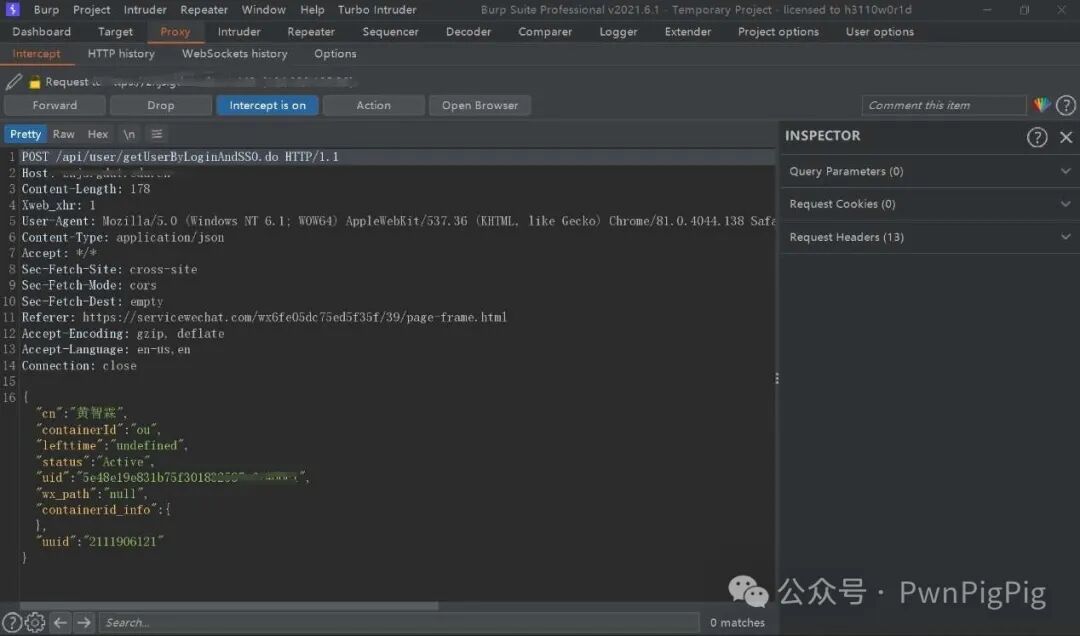Open the Project menu
Viewport: 1080px width, 636px height.
point(92,10)
